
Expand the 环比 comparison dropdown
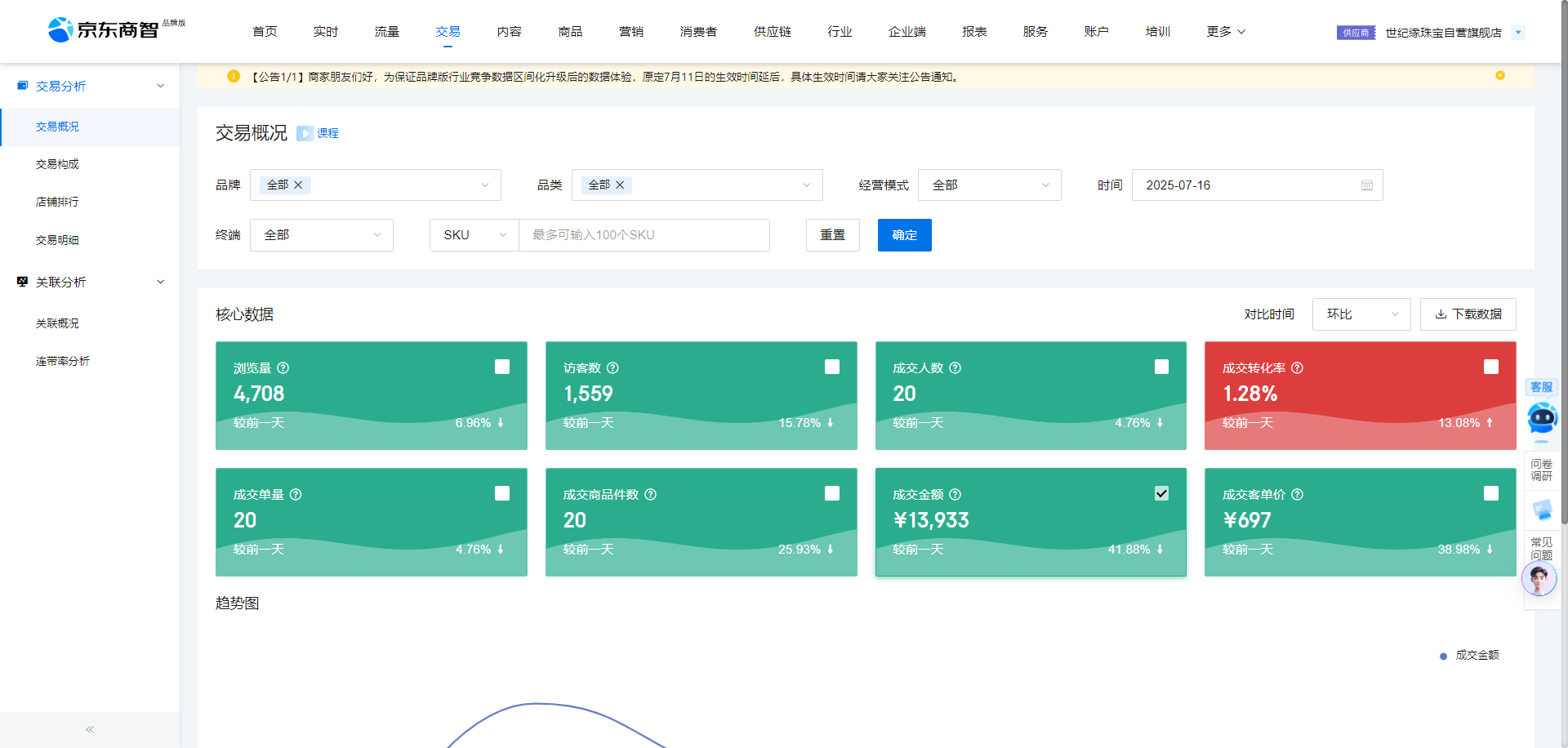pyautogui.click(x=1361, y=314)
